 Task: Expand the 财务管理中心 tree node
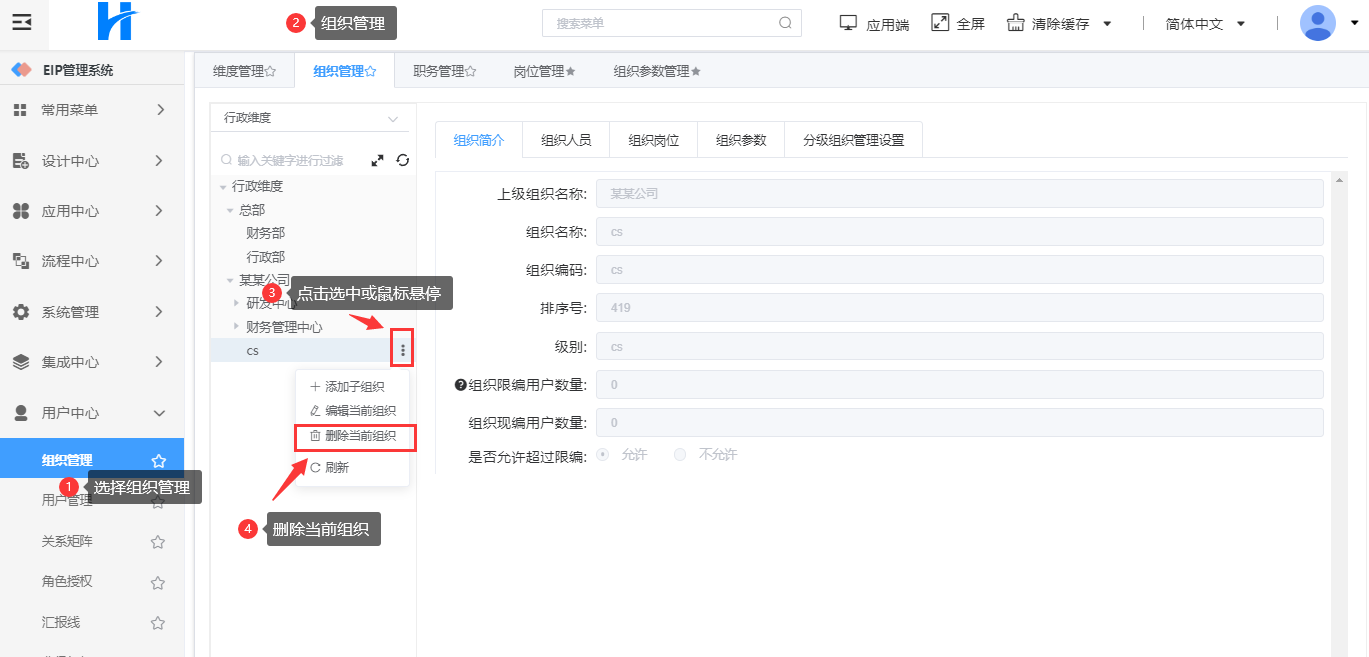coord(237,326)
